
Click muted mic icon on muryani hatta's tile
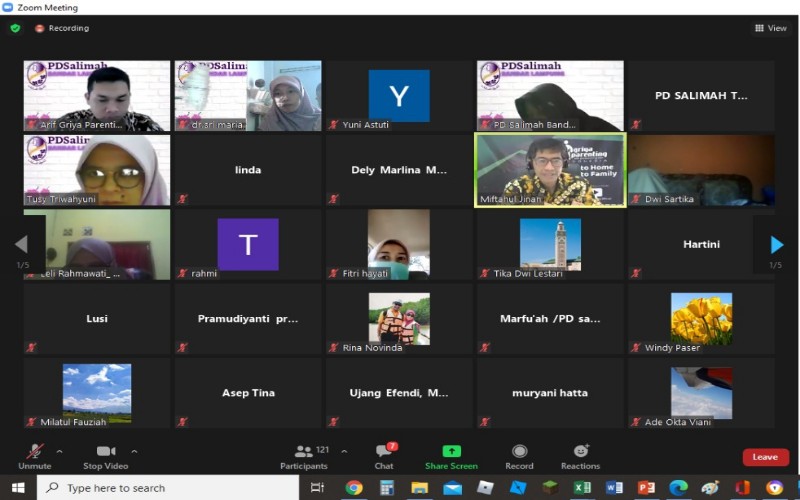[x=485, y=421]
